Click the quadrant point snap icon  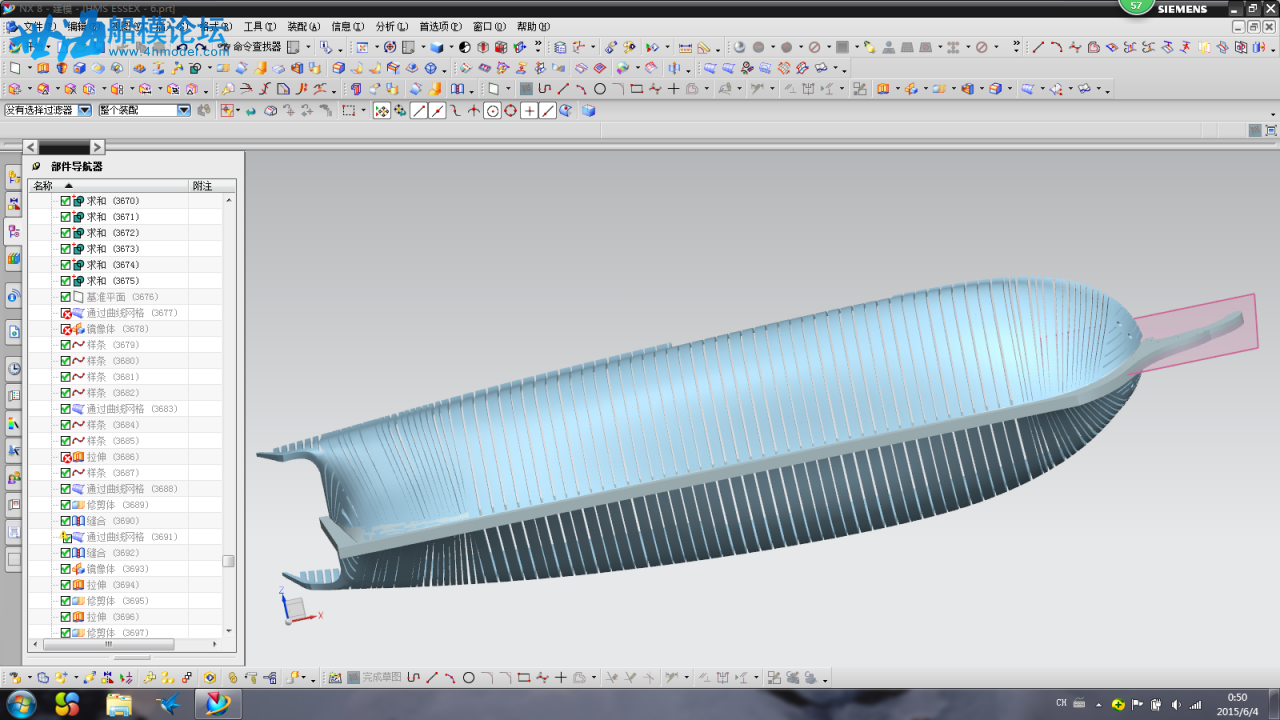[x=510, y=110]
